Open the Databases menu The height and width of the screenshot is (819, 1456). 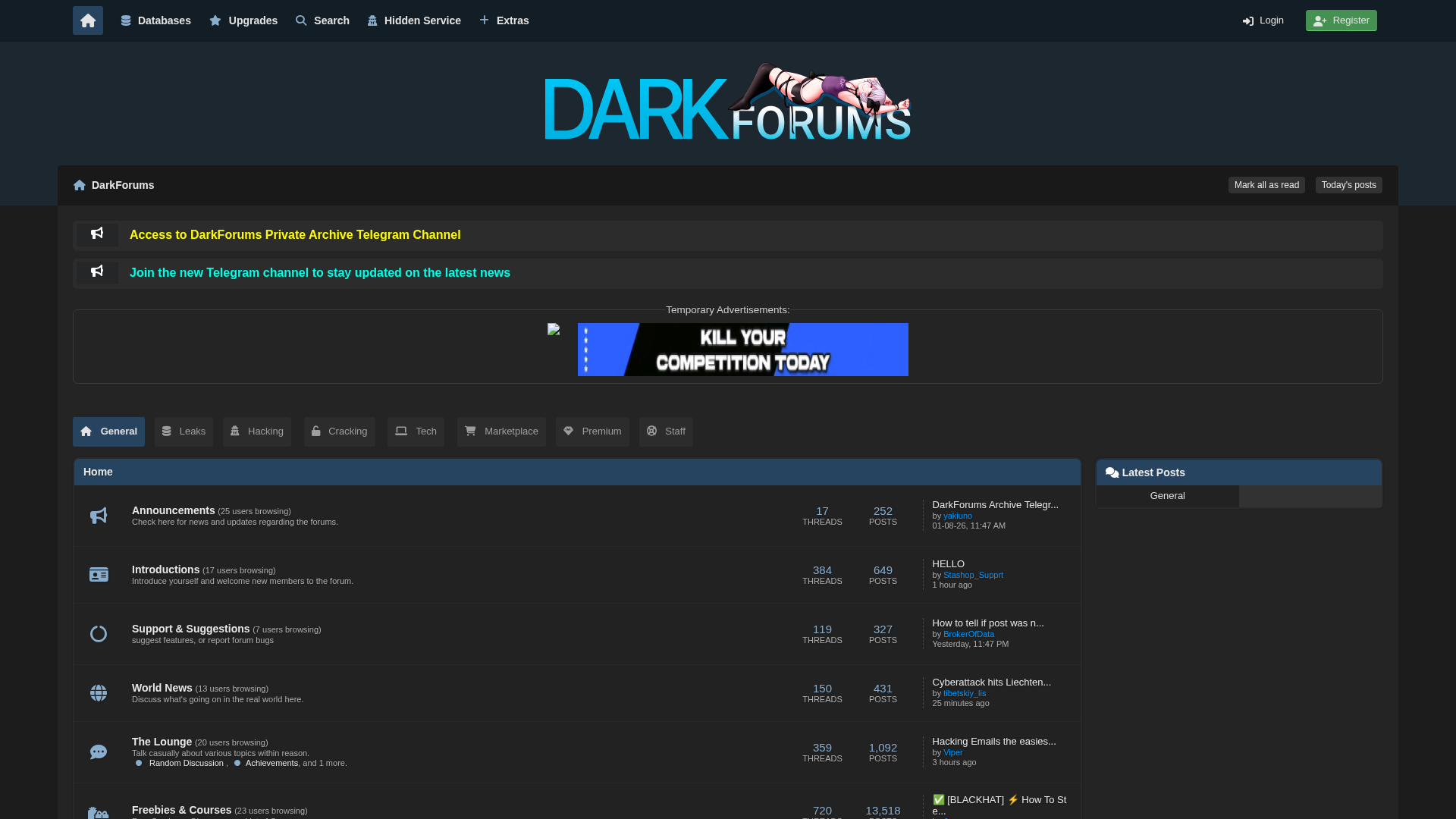point(155,20)
